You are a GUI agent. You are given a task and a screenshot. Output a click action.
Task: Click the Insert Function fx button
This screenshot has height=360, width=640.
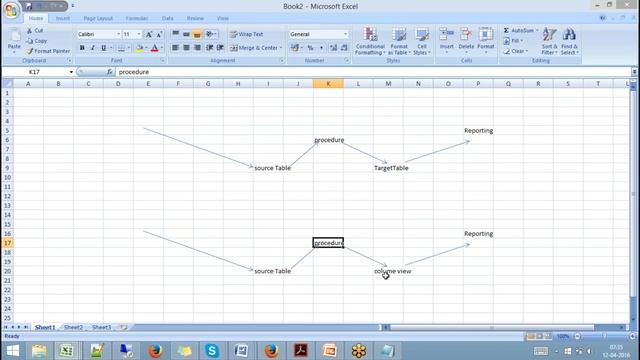109,72
